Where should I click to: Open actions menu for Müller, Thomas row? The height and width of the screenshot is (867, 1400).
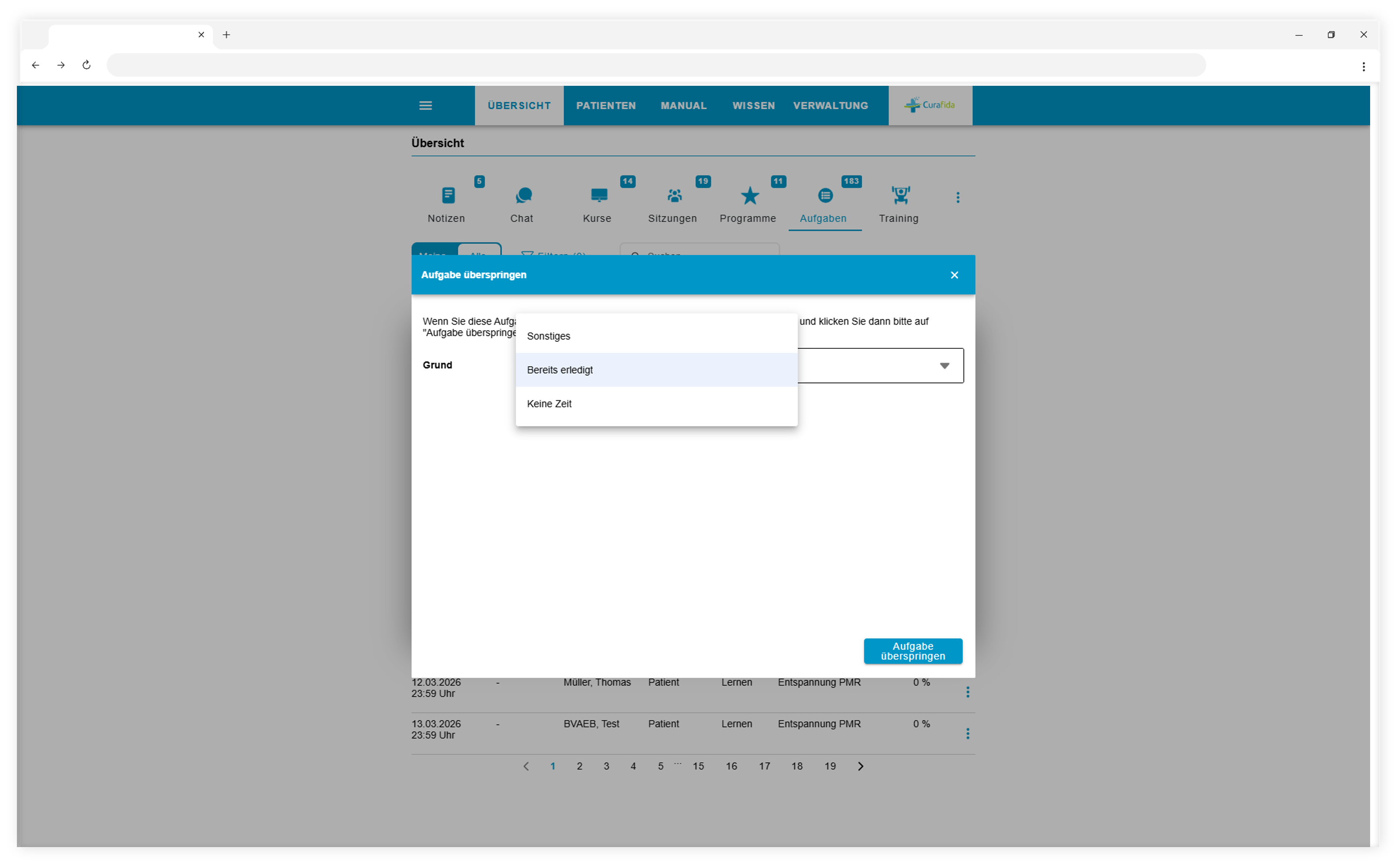click(x=967, y=692)
